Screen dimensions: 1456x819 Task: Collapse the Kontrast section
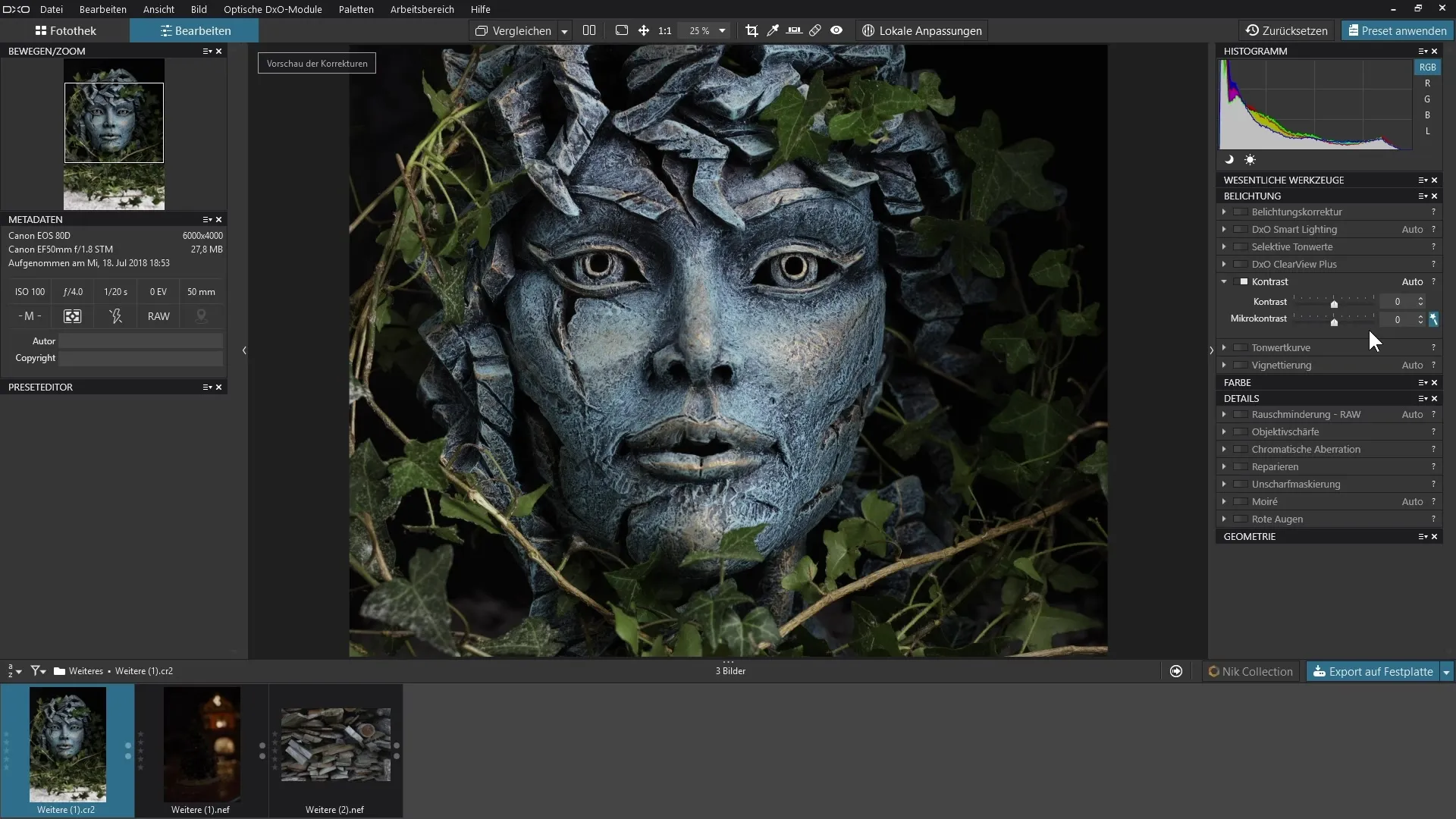coord(1224,281)
